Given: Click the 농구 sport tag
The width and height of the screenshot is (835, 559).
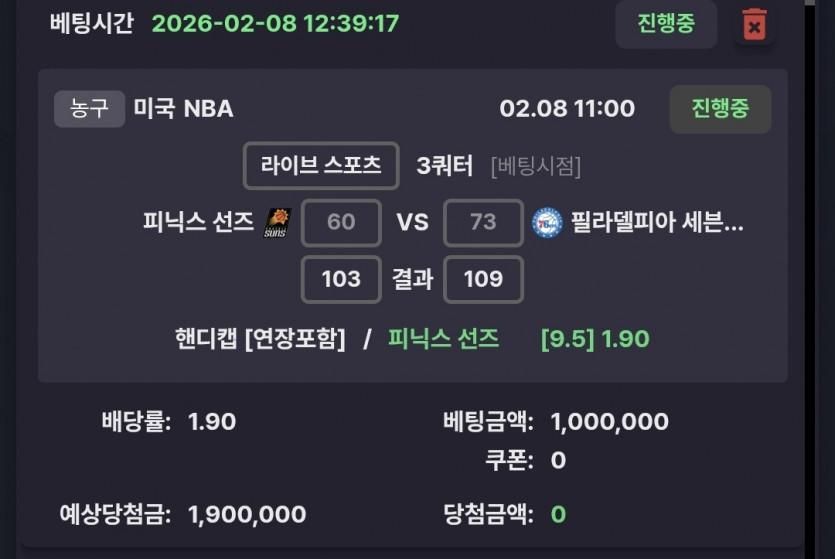Looking at the screenshot, I should point(89,109).
